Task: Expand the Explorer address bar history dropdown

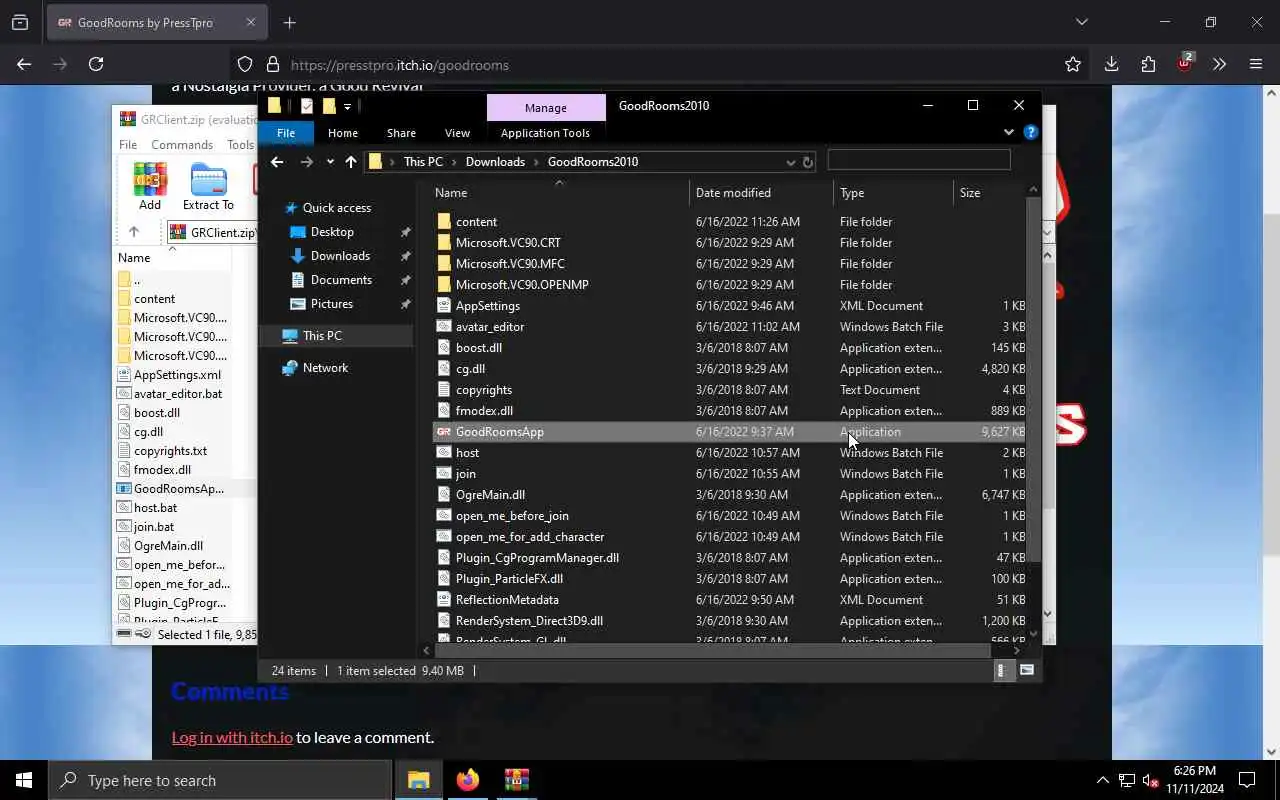Action: tap(790, 162)
